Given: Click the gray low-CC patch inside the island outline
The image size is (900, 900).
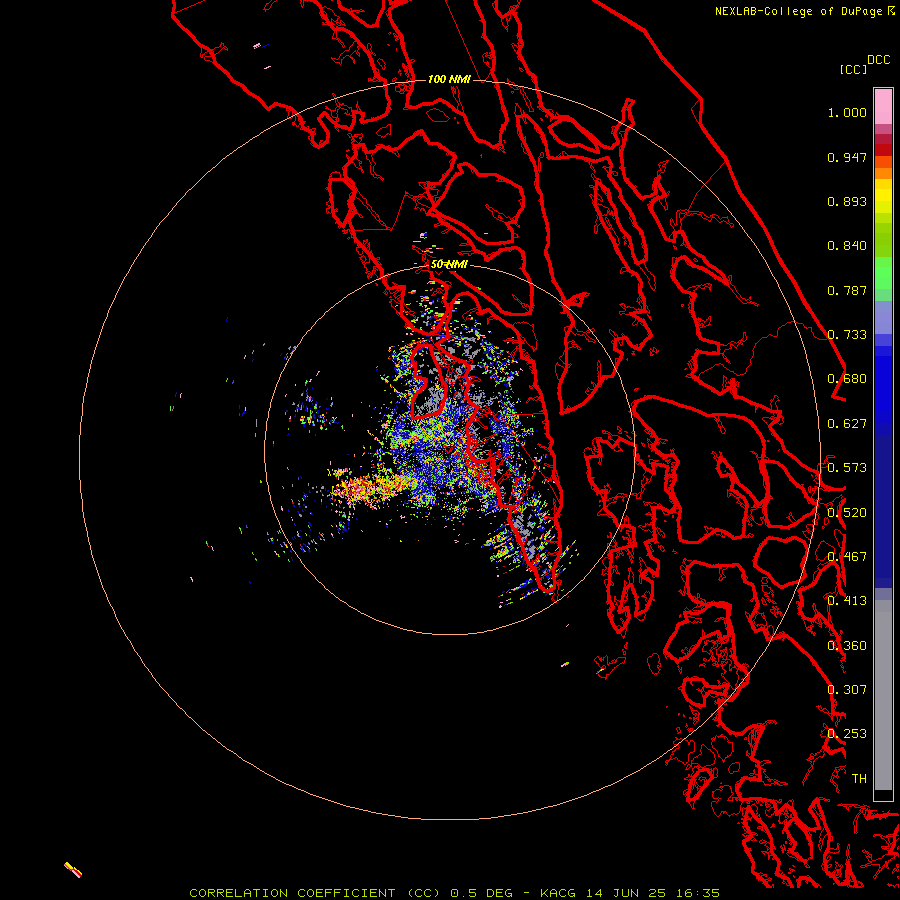Looking at the screenshot, I should click(430, 402).
